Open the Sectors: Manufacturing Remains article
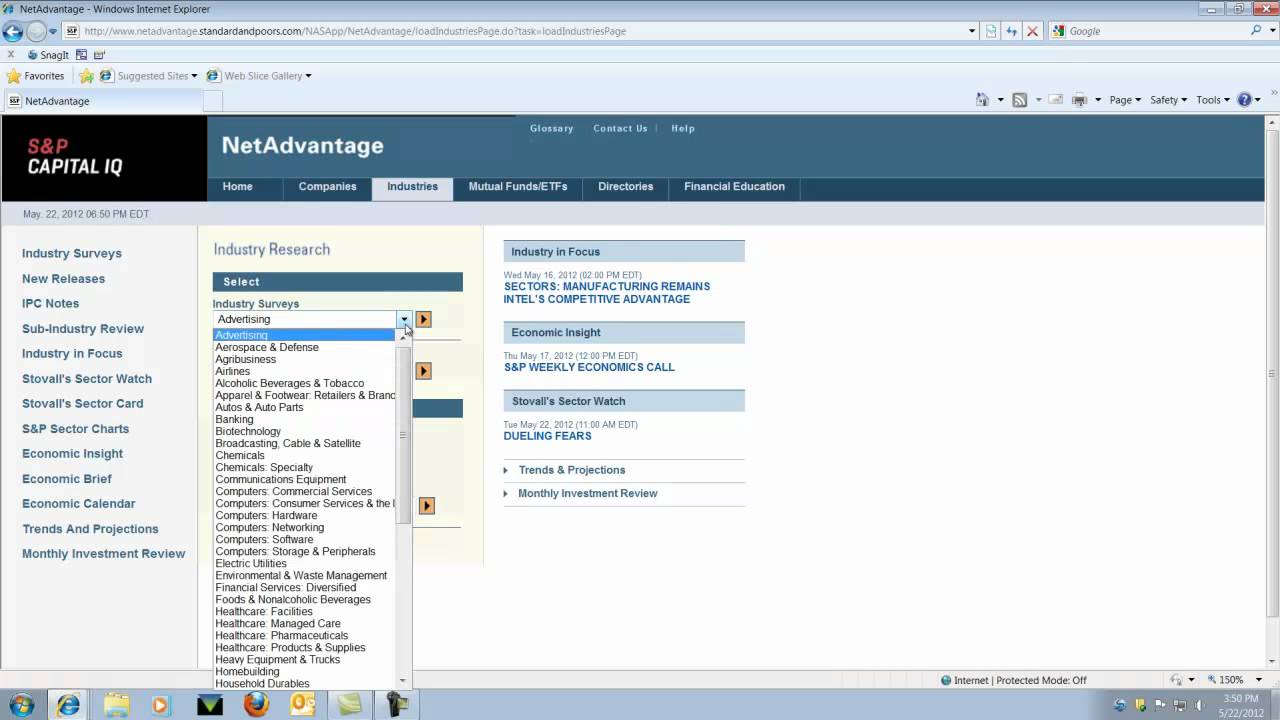 pos(607,293)
